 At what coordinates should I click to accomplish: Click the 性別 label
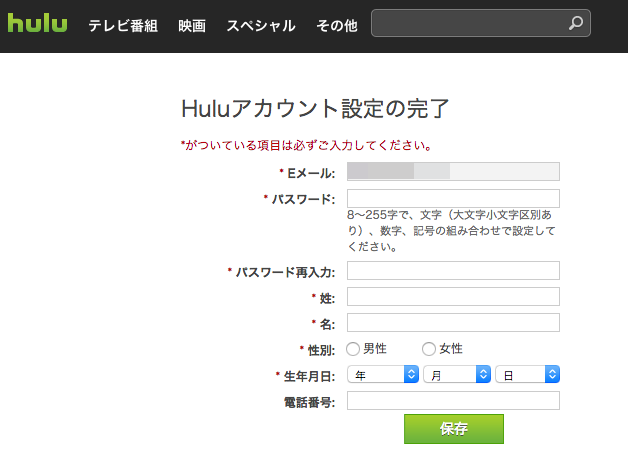321,350
